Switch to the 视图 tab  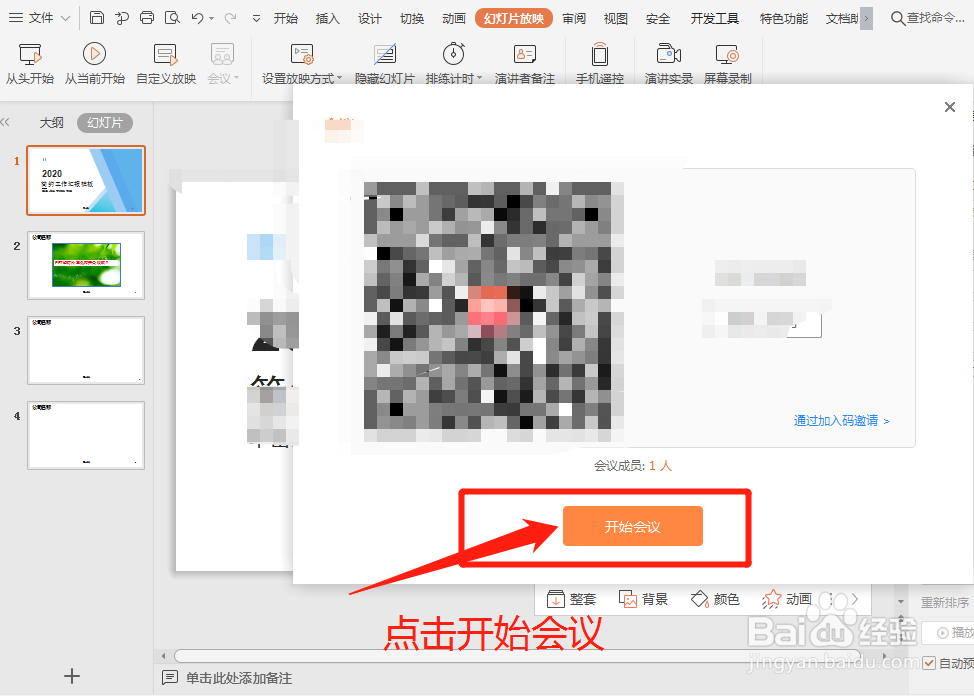(616, 19)
